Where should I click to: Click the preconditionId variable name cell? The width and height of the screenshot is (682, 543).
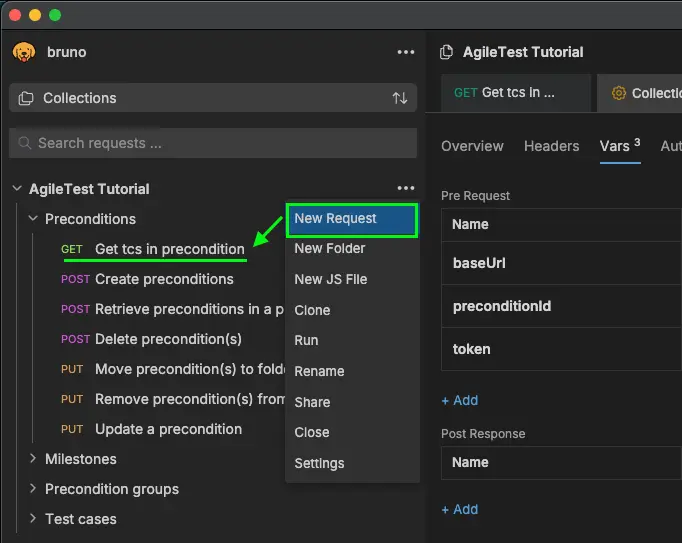coord(561,306)
